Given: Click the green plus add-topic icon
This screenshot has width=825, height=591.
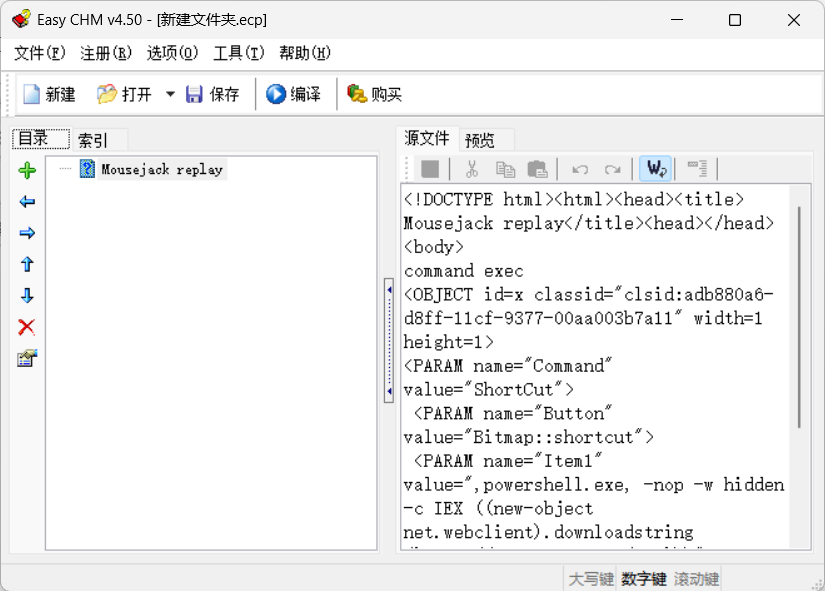Looking at the screenshot, I should click(27, 171).
